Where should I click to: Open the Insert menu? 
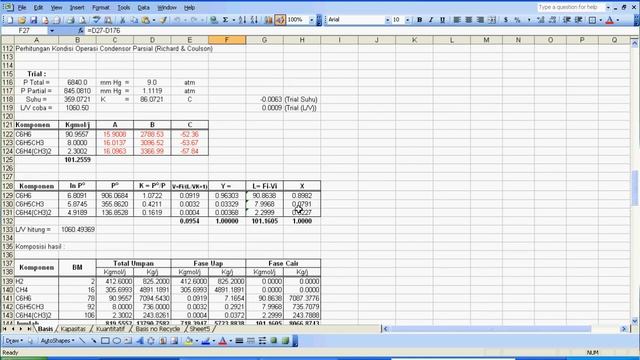77,7
